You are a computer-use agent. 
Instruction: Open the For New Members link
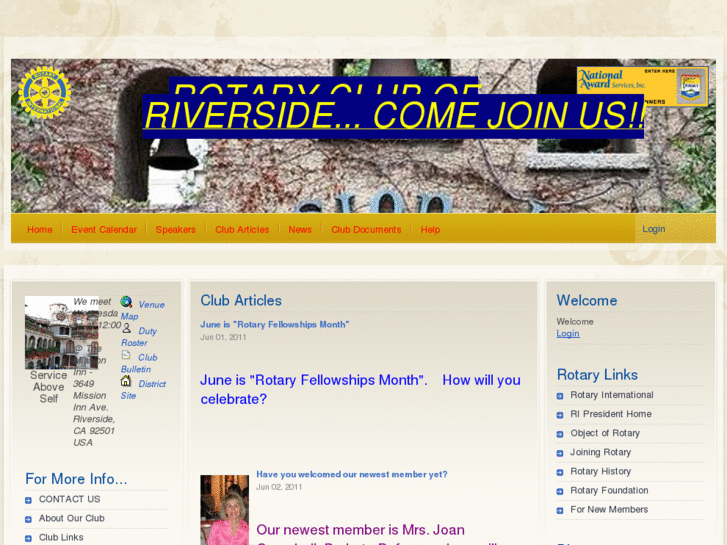coord(609,509)
